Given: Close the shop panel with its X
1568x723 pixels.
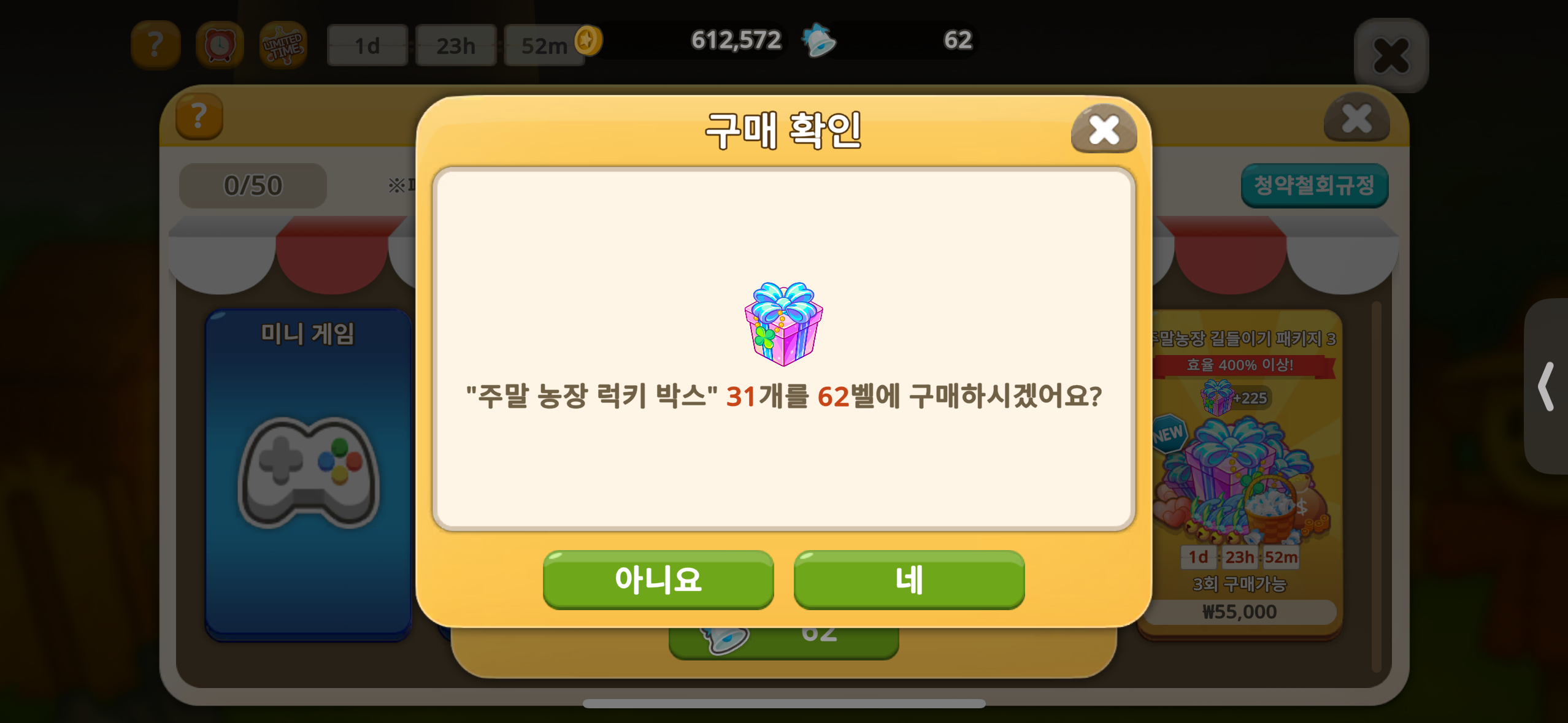Looking at the screenshot, I should (x=1356, y=118).
